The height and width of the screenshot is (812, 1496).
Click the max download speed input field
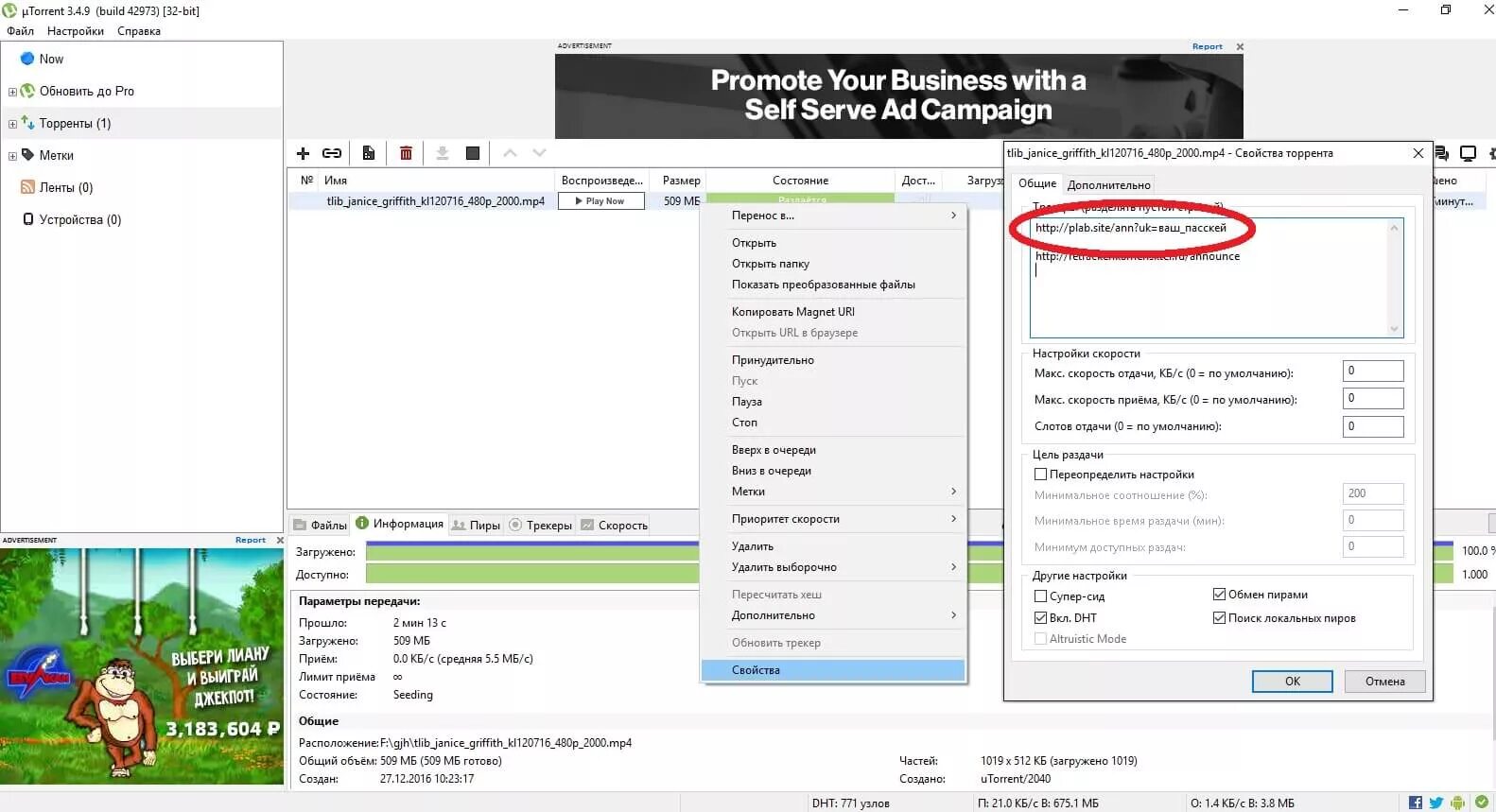1372,398
